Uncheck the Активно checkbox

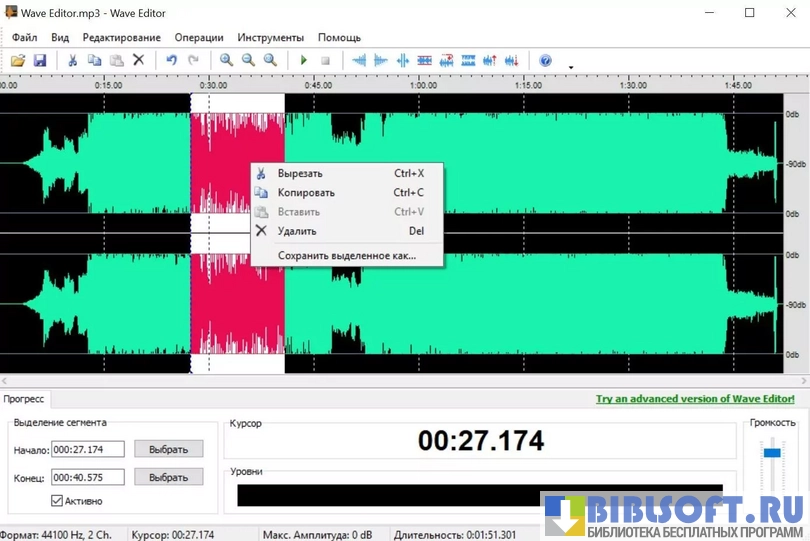(57, 500)
